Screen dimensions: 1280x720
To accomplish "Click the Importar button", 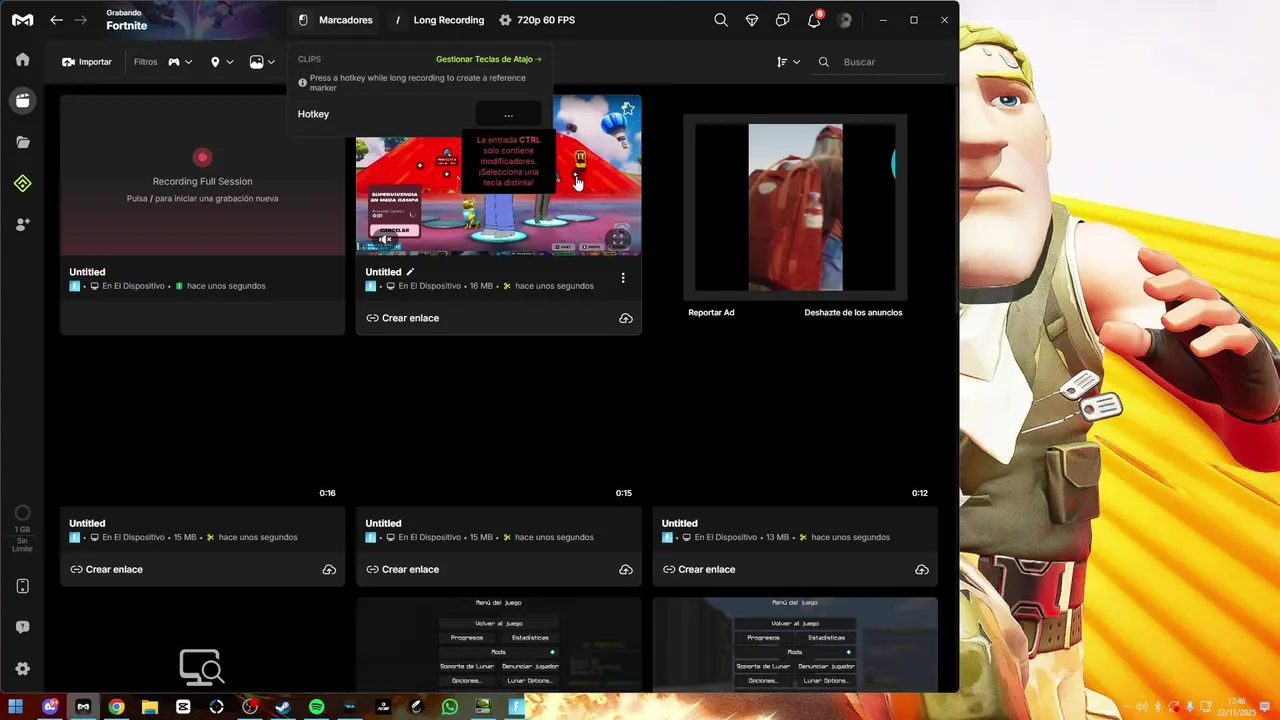I will pyautogui.click(x=87, y=62).
